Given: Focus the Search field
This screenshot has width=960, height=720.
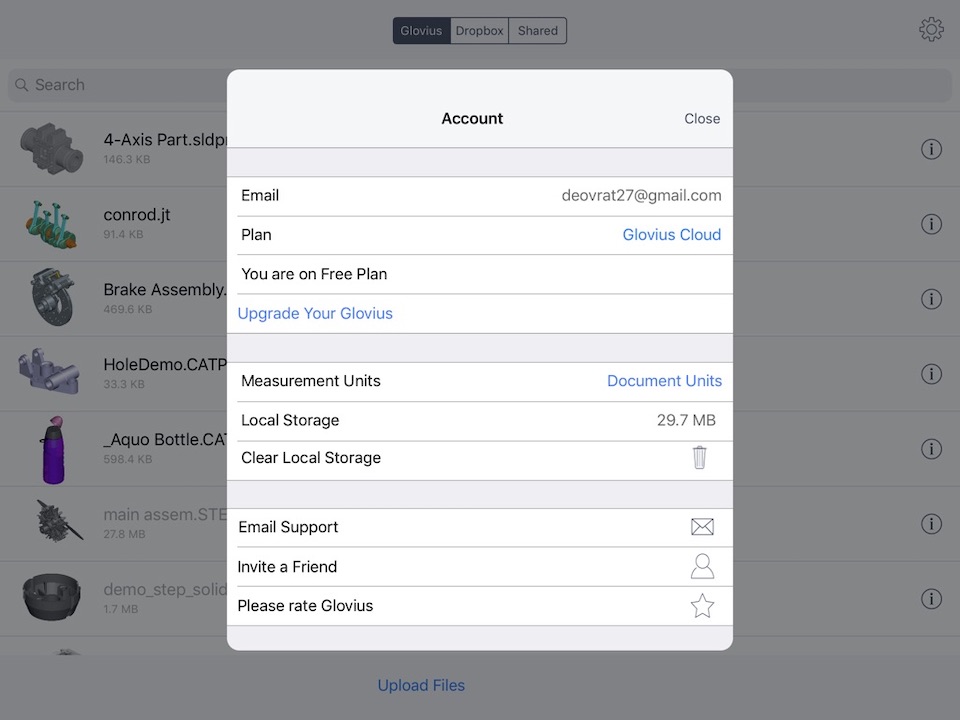Looking at the screenshot, I should click(x=116, y=85).
